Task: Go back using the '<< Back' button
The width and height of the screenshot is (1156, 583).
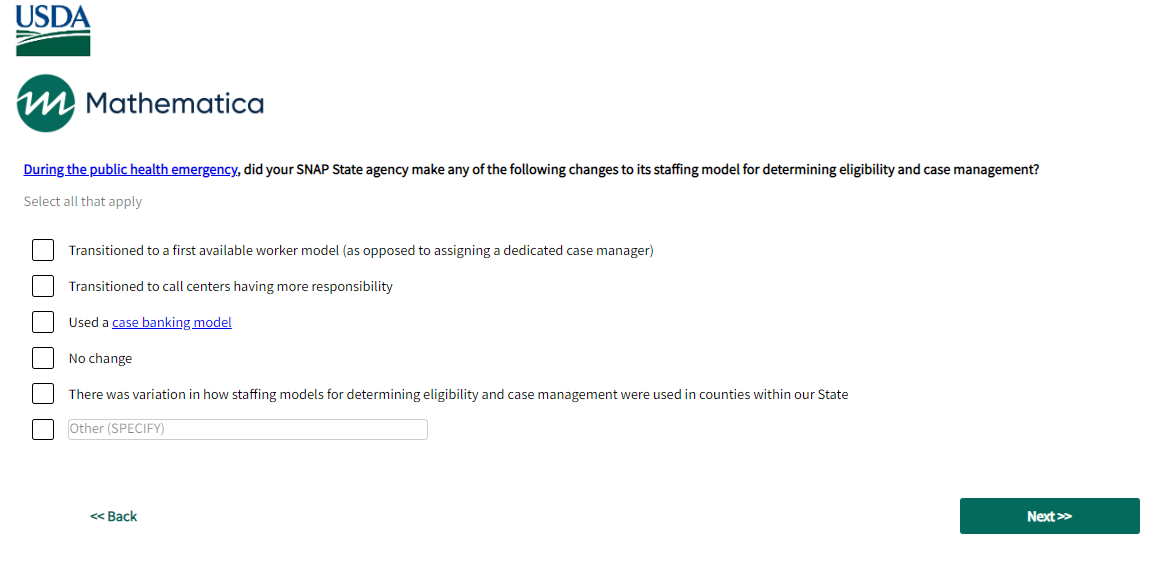Action: coord(114,516)
